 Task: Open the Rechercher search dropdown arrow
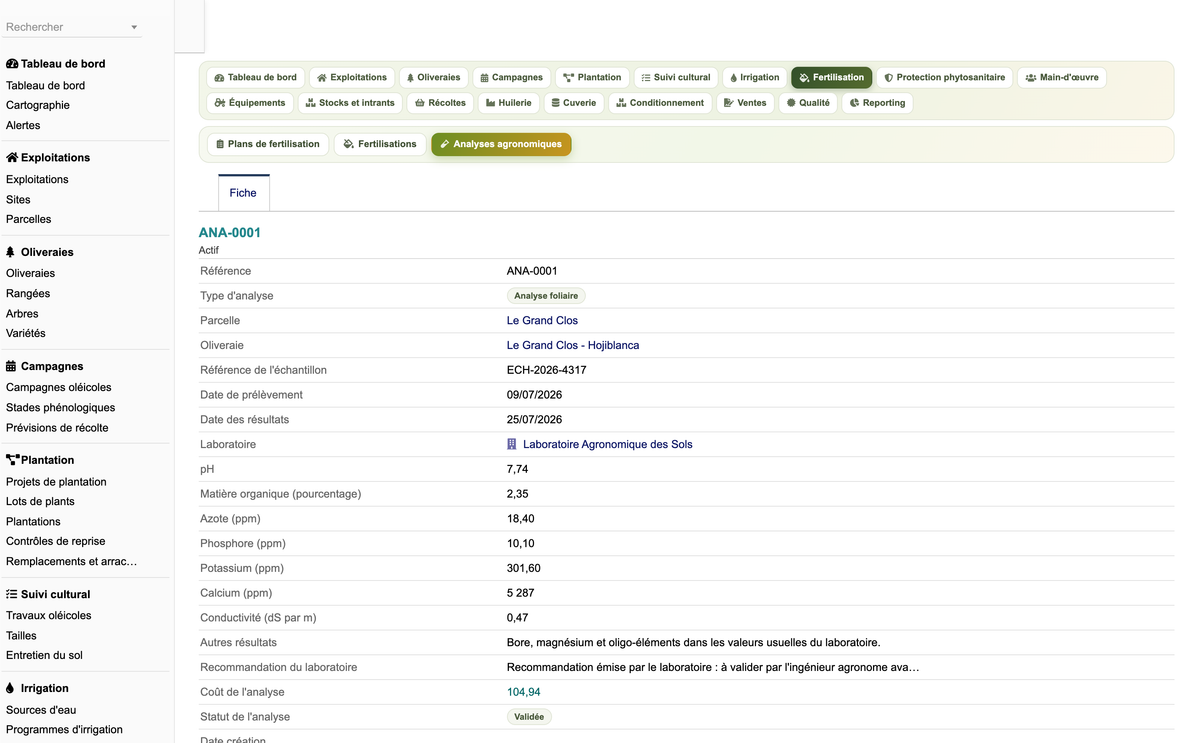(x=134, y=28)
